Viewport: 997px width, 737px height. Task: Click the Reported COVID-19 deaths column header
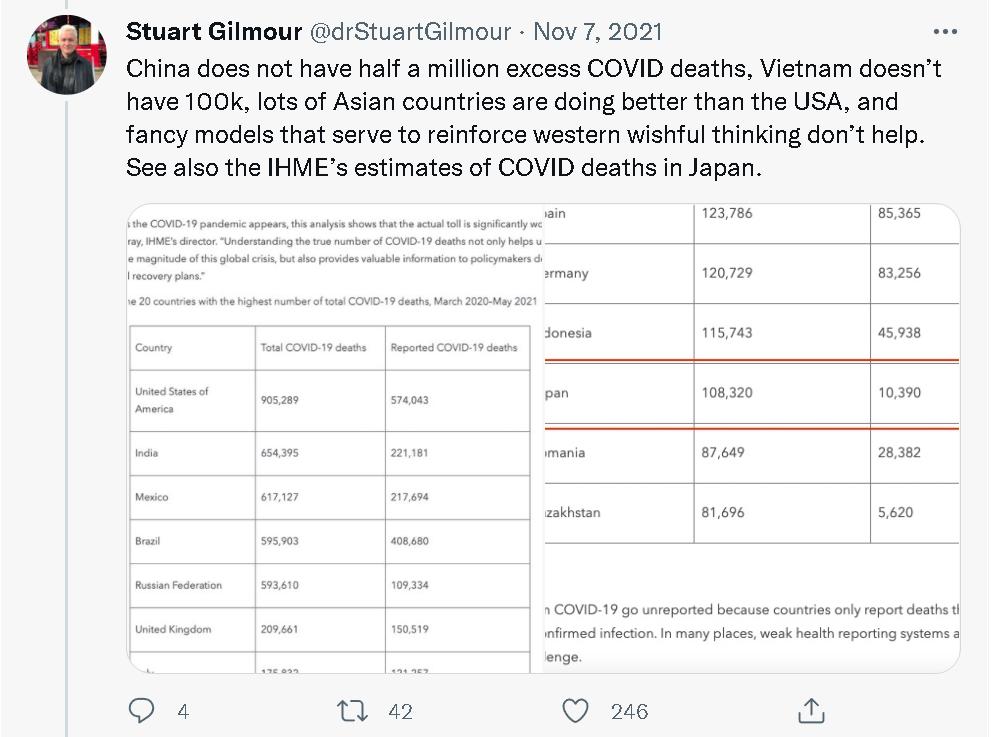pyautogui.click(x=454, y=348)
